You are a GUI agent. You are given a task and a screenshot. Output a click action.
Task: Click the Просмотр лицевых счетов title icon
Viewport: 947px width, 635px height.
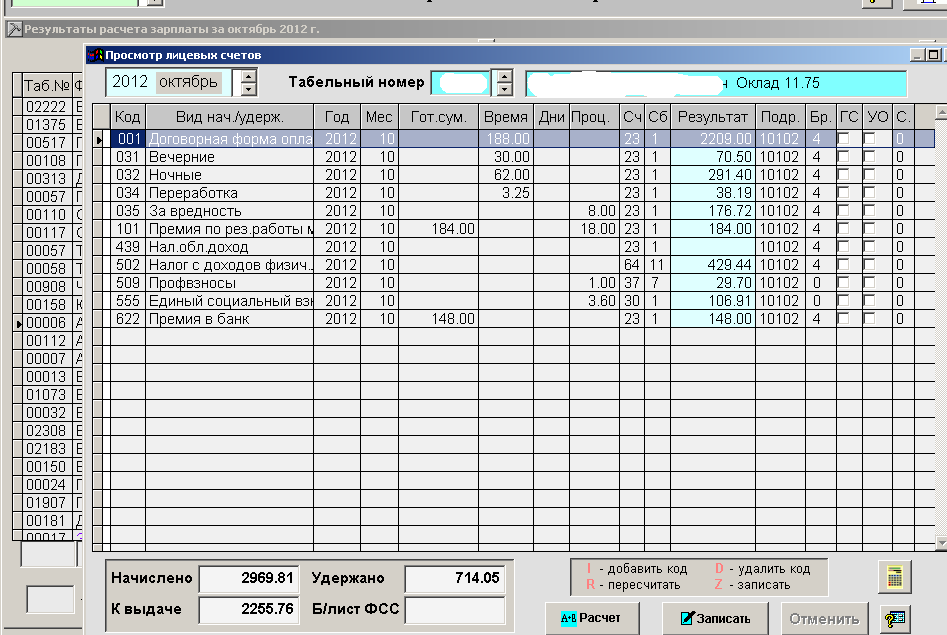pyautogui.click(x=95, y=56)
